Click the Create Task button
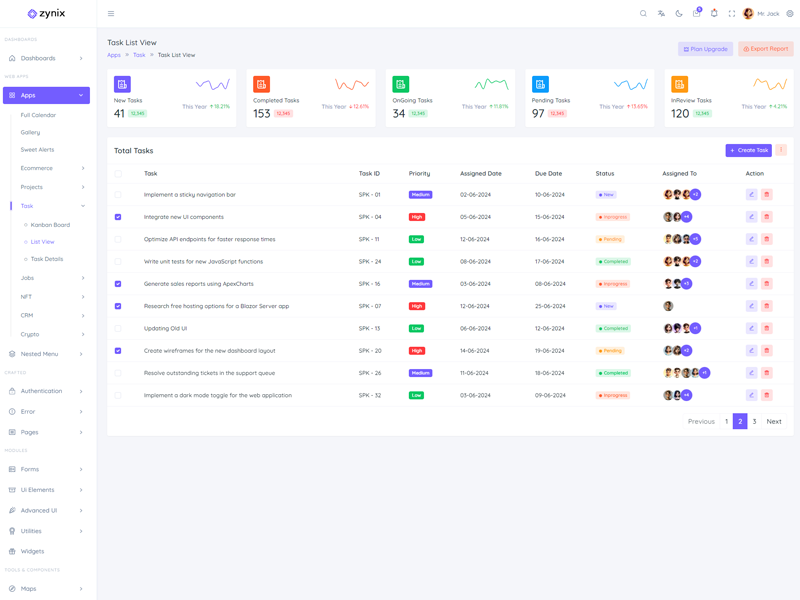This screenshot has height=600, width=800. coord(748,150)
